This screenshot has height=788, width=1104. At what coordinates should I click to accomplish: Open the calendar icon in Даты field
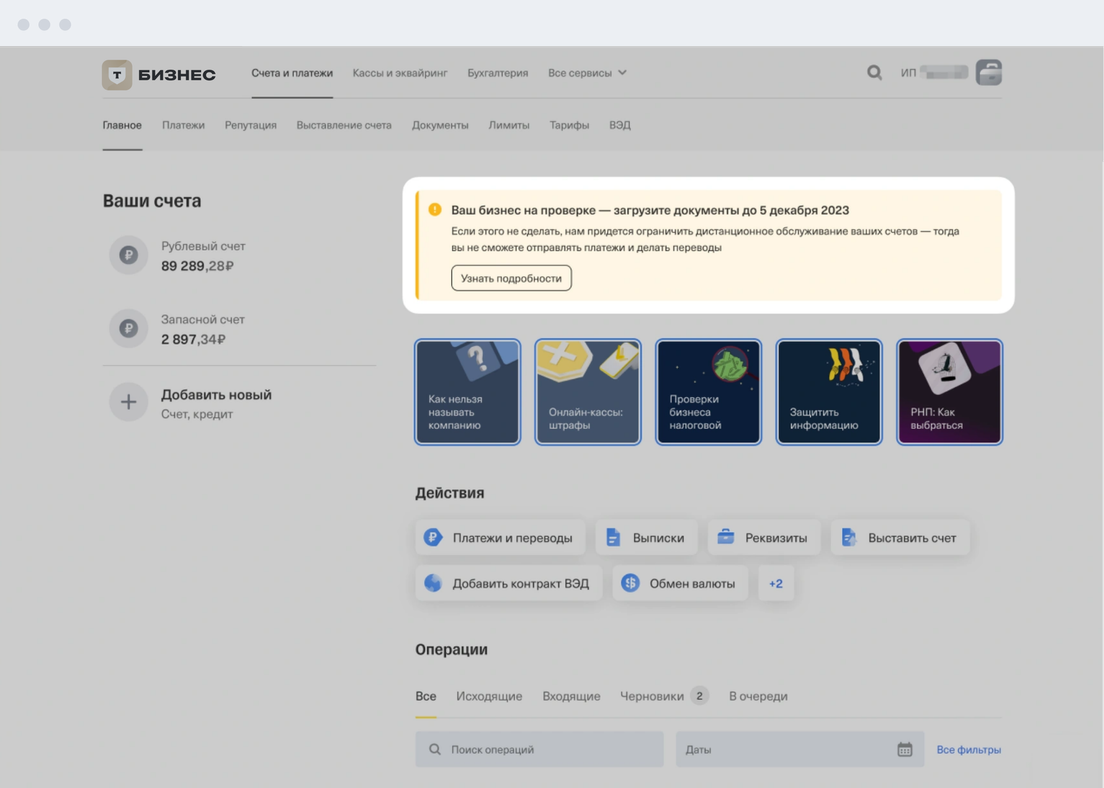pyautogui.click(x=904, y=749)
